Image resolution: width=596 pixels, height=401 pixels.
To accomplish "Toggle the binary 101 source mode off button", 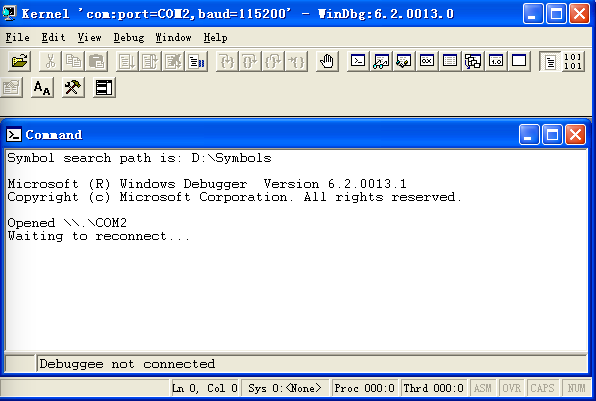I will click(573, 61).
